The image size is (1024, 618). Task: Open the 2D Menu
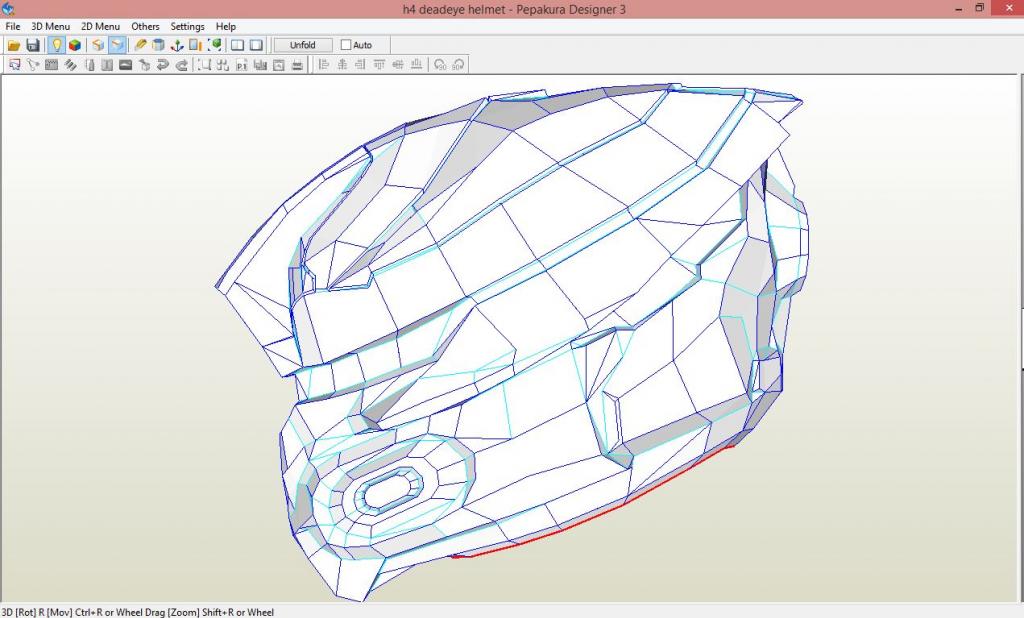coord(100,26)
